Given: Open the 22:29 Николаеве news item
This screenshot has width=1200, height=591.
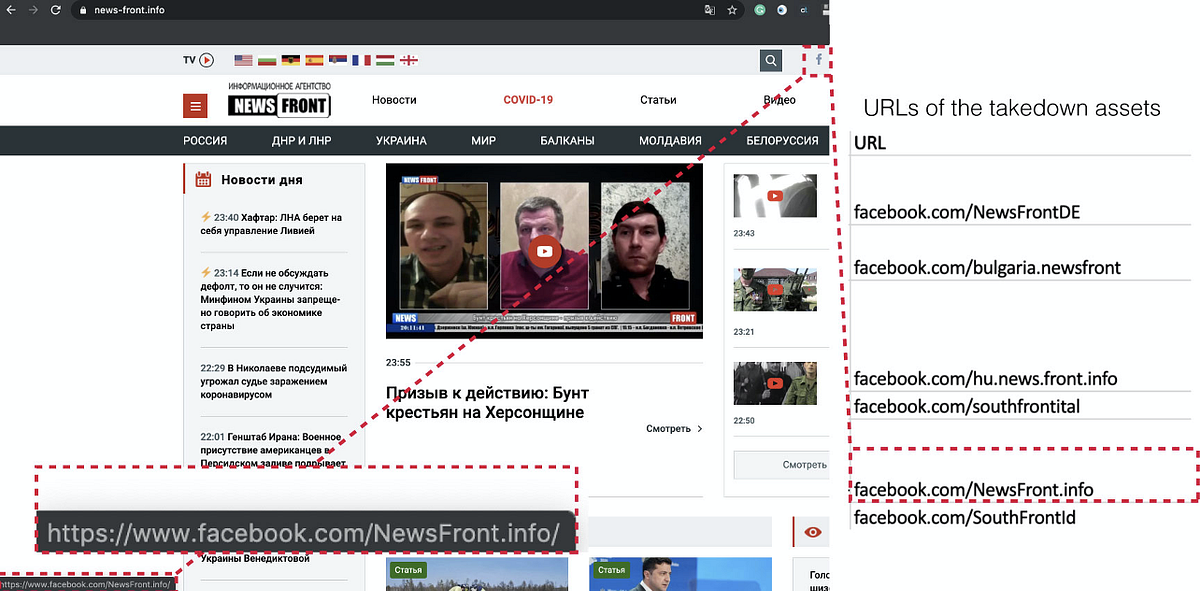Looking at the screenshot, I should (x=272, y=381).
